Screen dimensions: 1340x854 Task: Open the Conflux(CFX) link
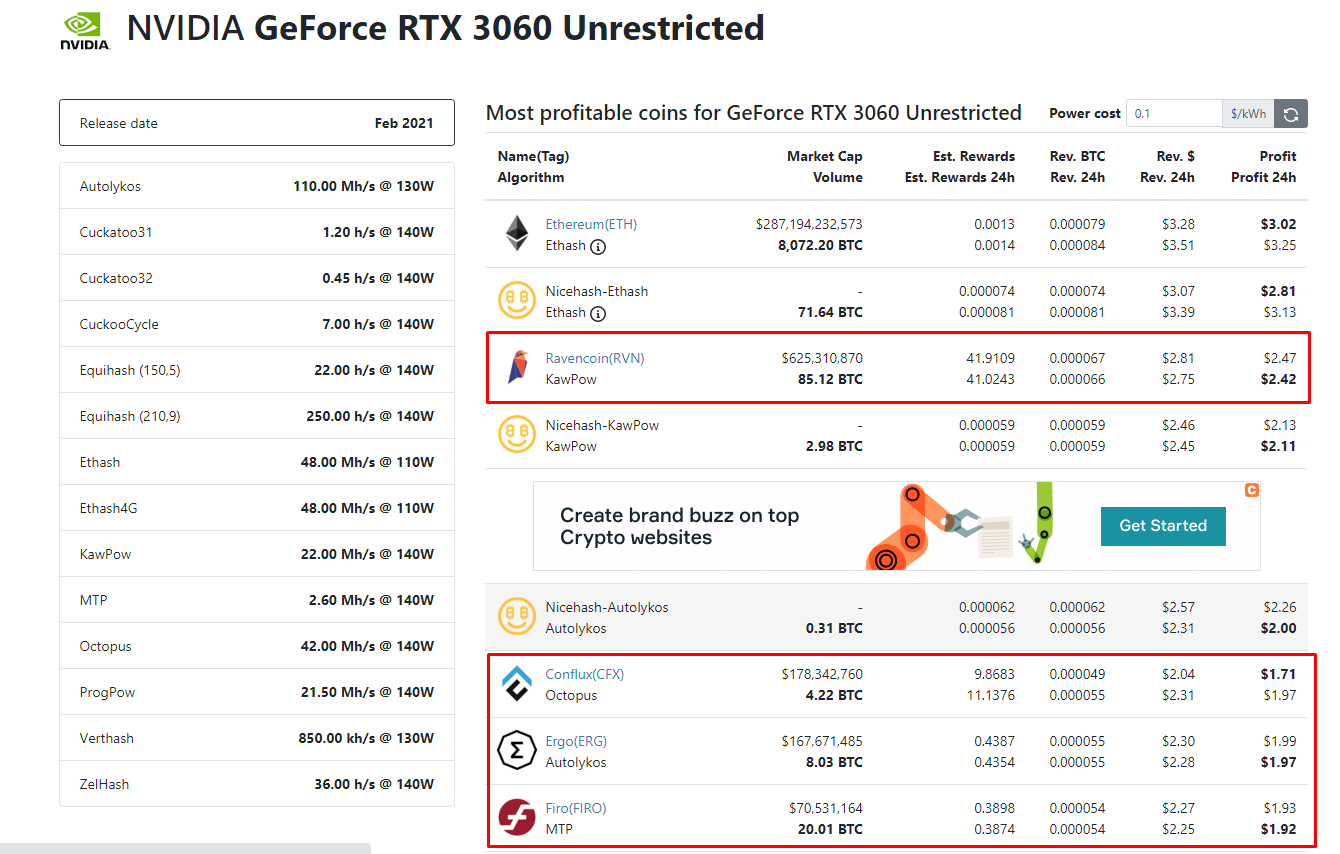click(585, 674)
